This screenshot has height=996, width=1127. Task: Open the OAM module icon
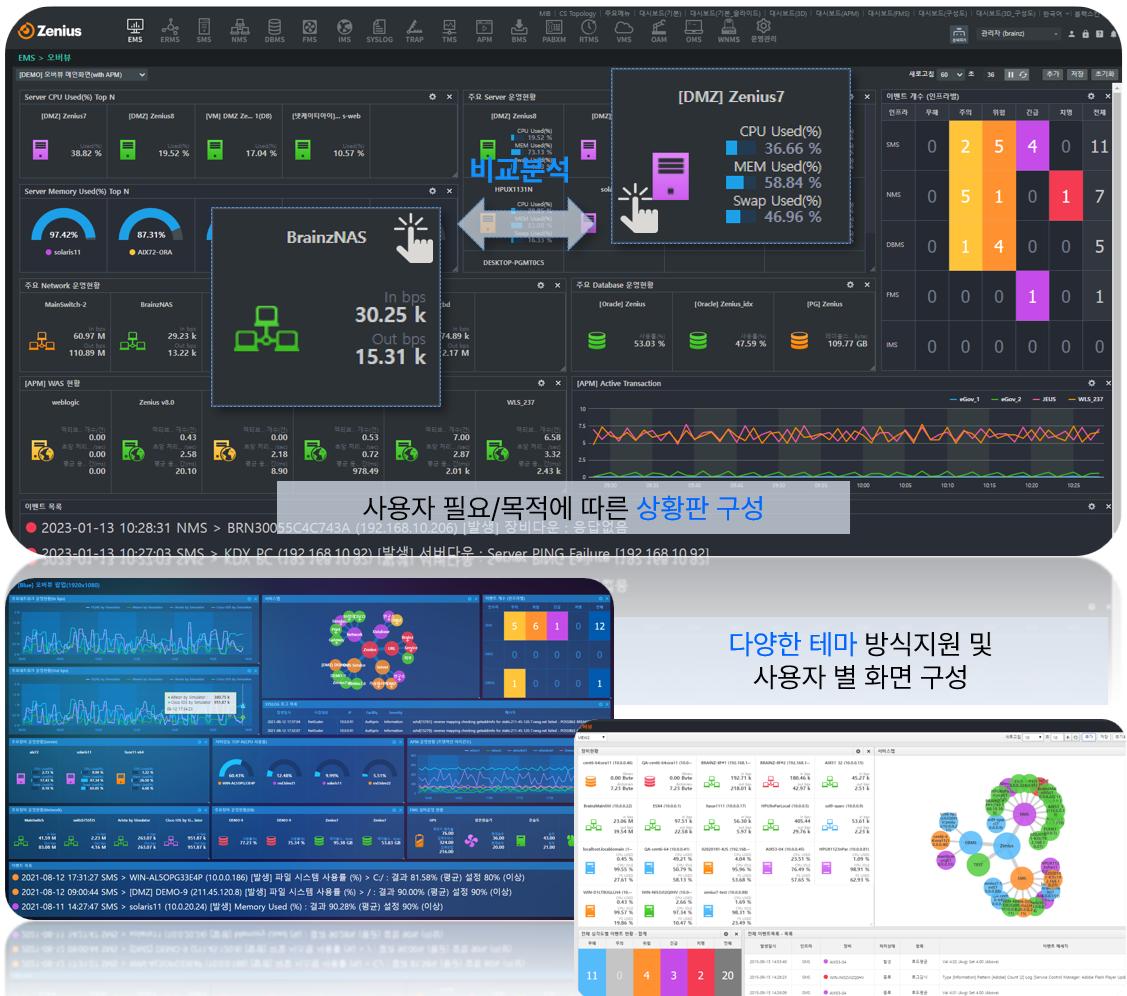(659, 31)
